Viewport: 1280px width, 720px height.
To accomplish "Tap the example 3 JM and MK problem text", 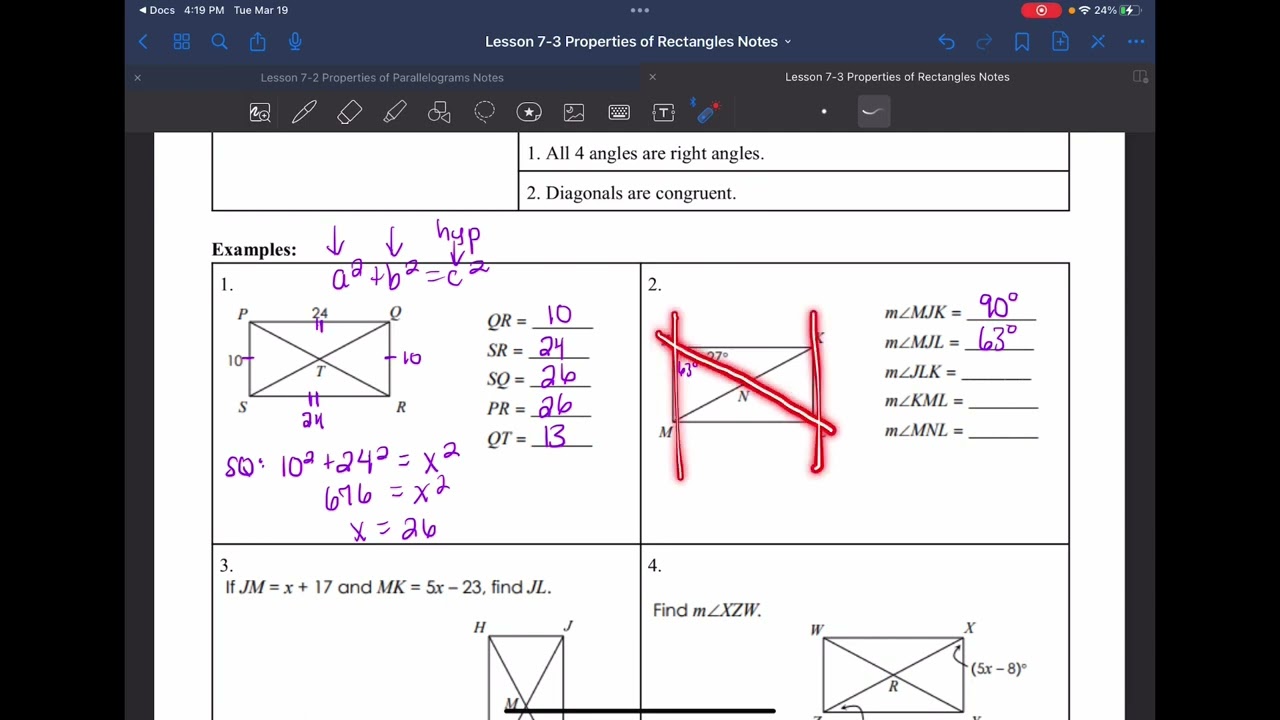I will pos(388,587).
